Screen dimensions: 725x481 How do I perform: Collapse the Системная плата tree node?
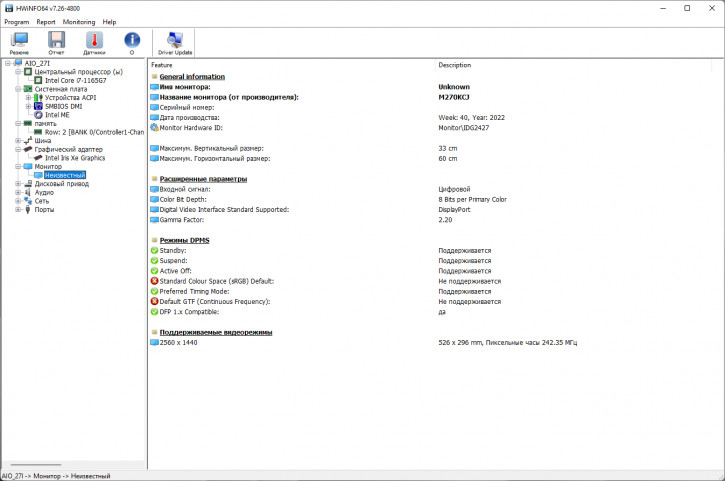(x=18, y=89)
